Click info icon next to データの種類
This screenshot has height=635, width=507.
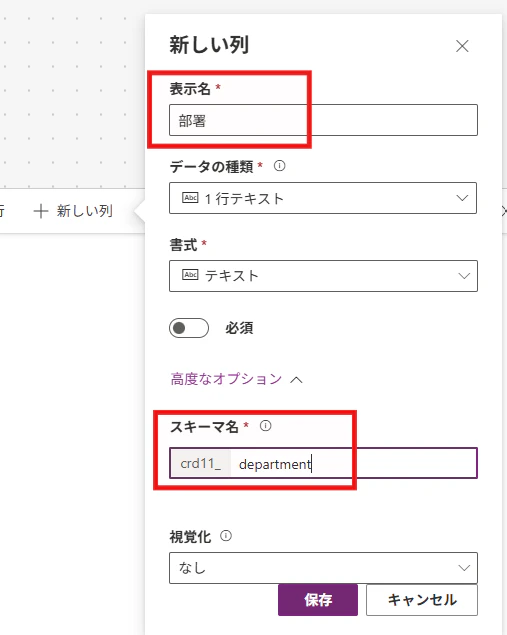(x=279, y=166)
